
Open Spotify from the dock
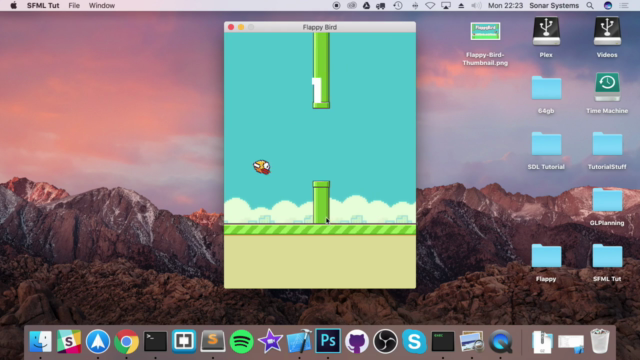(241, 341)
